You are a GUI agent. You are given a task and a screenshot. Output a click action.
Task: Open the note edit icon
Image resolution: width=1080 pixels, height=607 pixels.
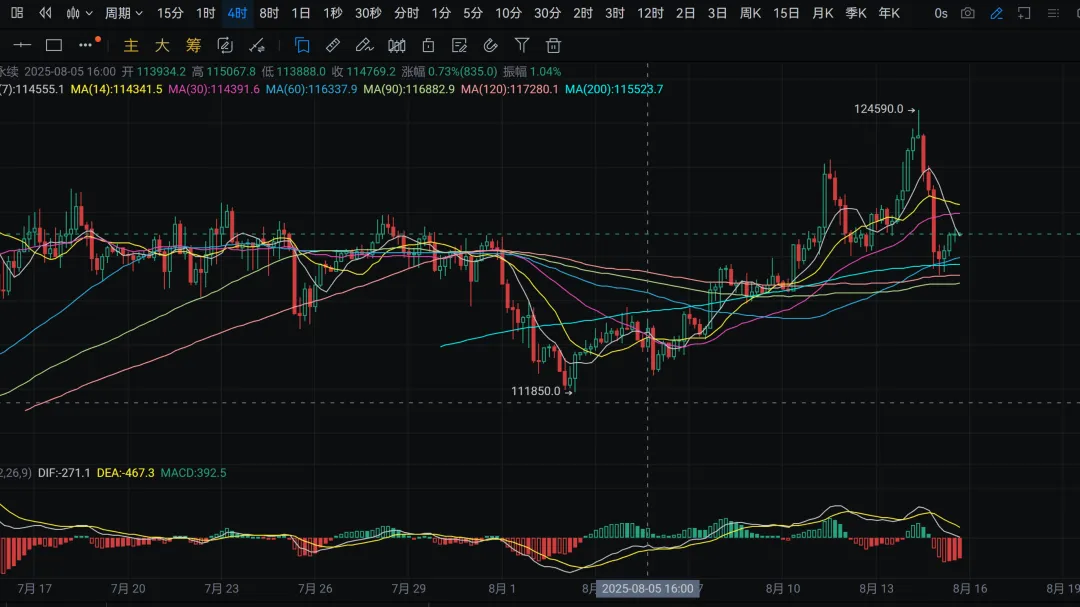coord(459,45)
